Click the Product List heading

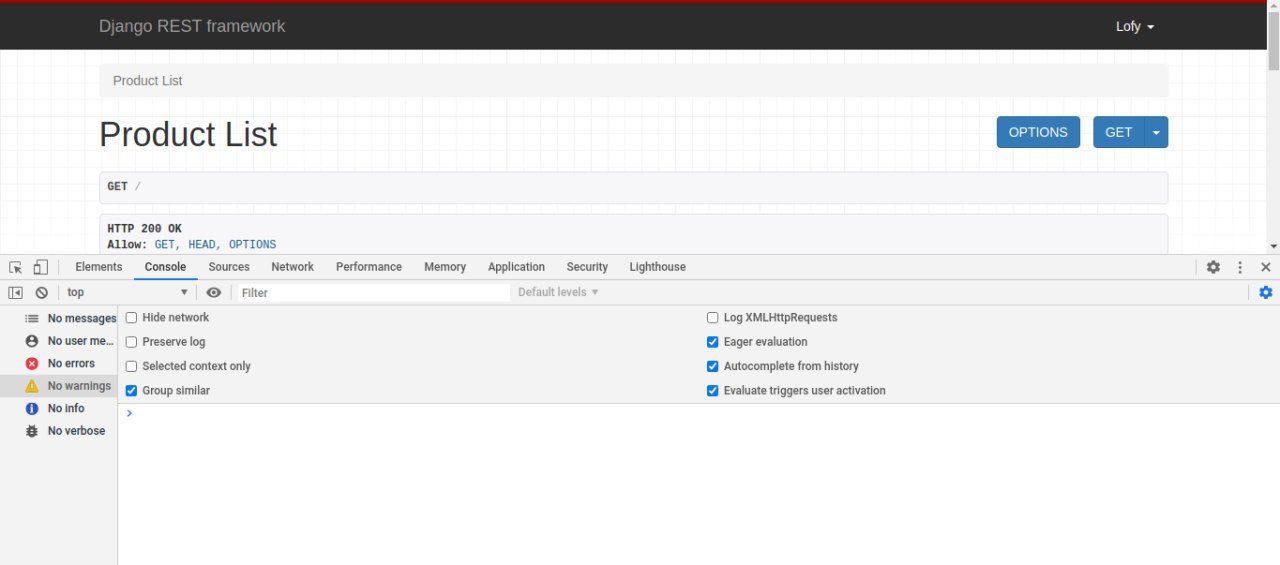(188, 134)
